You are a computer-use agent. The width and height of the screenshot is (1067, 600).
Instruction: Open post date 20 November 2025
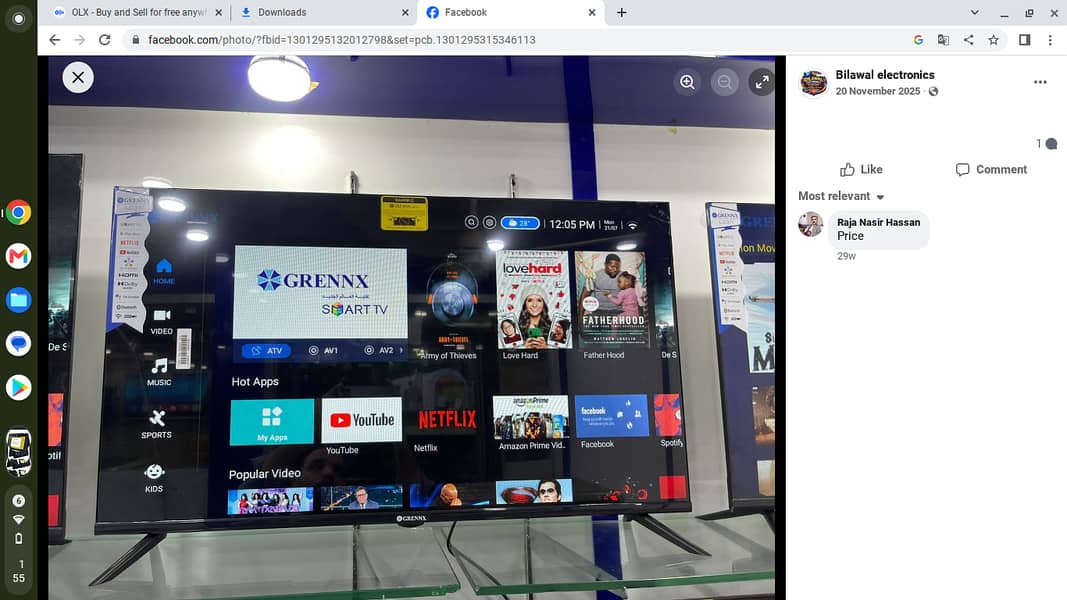coord(877,91)
